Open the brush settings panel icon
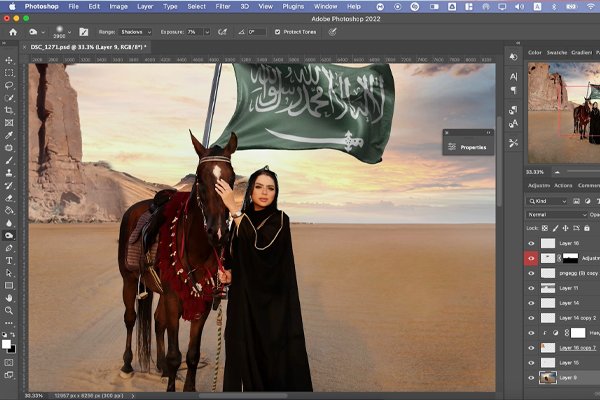 84,32
